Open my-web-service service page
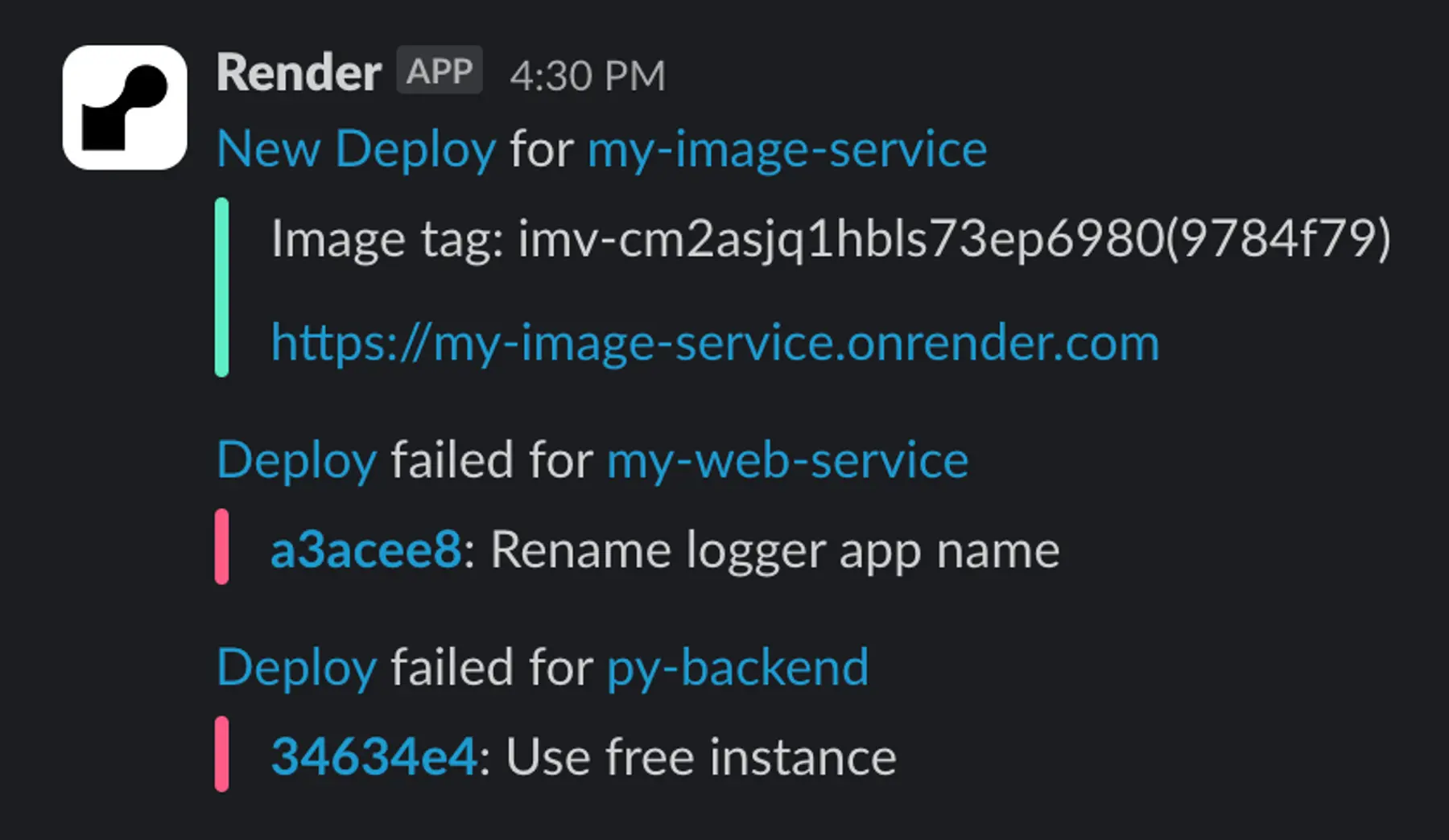 tap(788, 459)
